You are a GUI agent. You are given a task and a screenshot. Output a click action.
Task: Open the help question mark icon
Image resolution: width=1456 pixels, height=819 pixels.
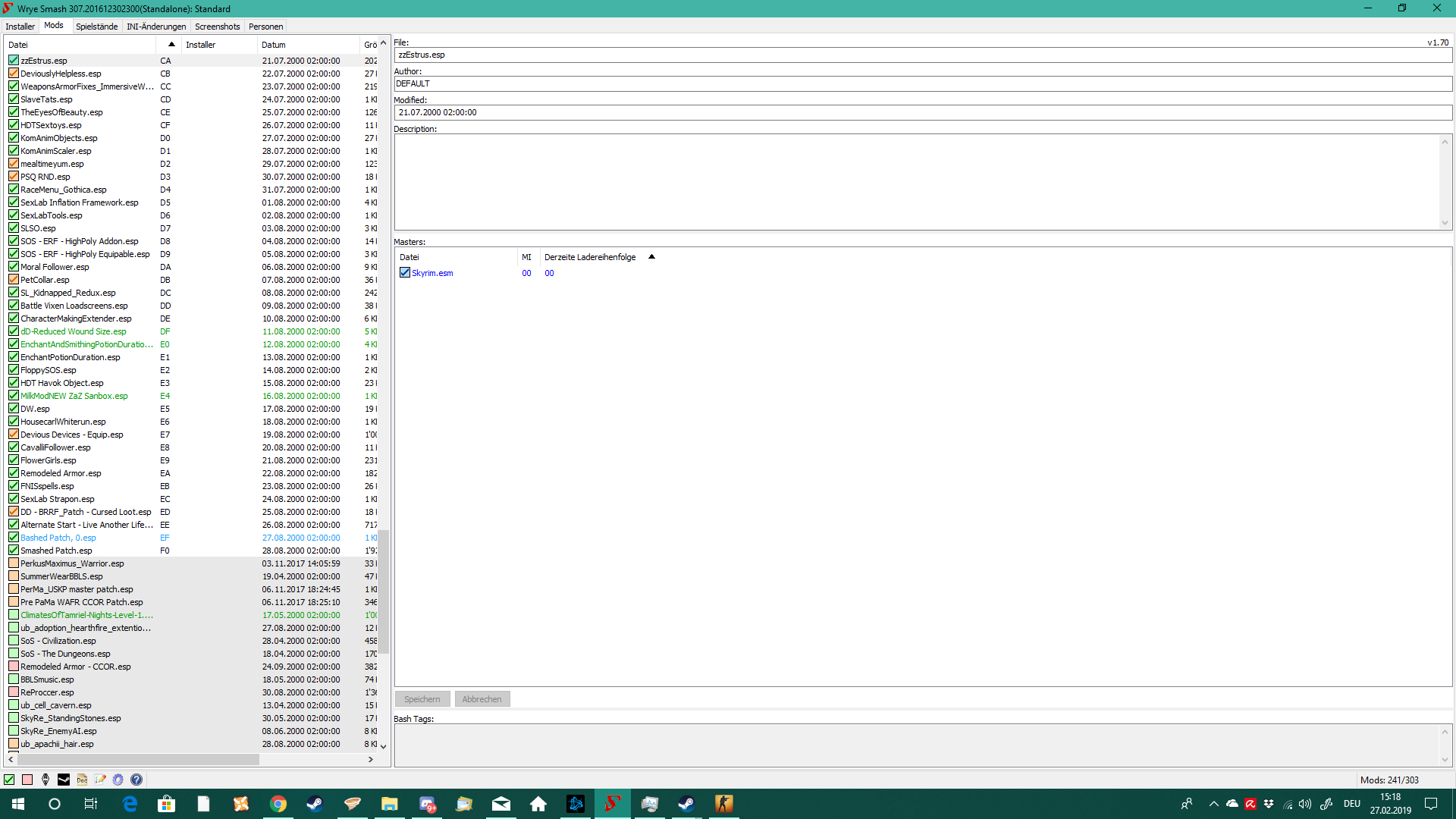[136, 780]
